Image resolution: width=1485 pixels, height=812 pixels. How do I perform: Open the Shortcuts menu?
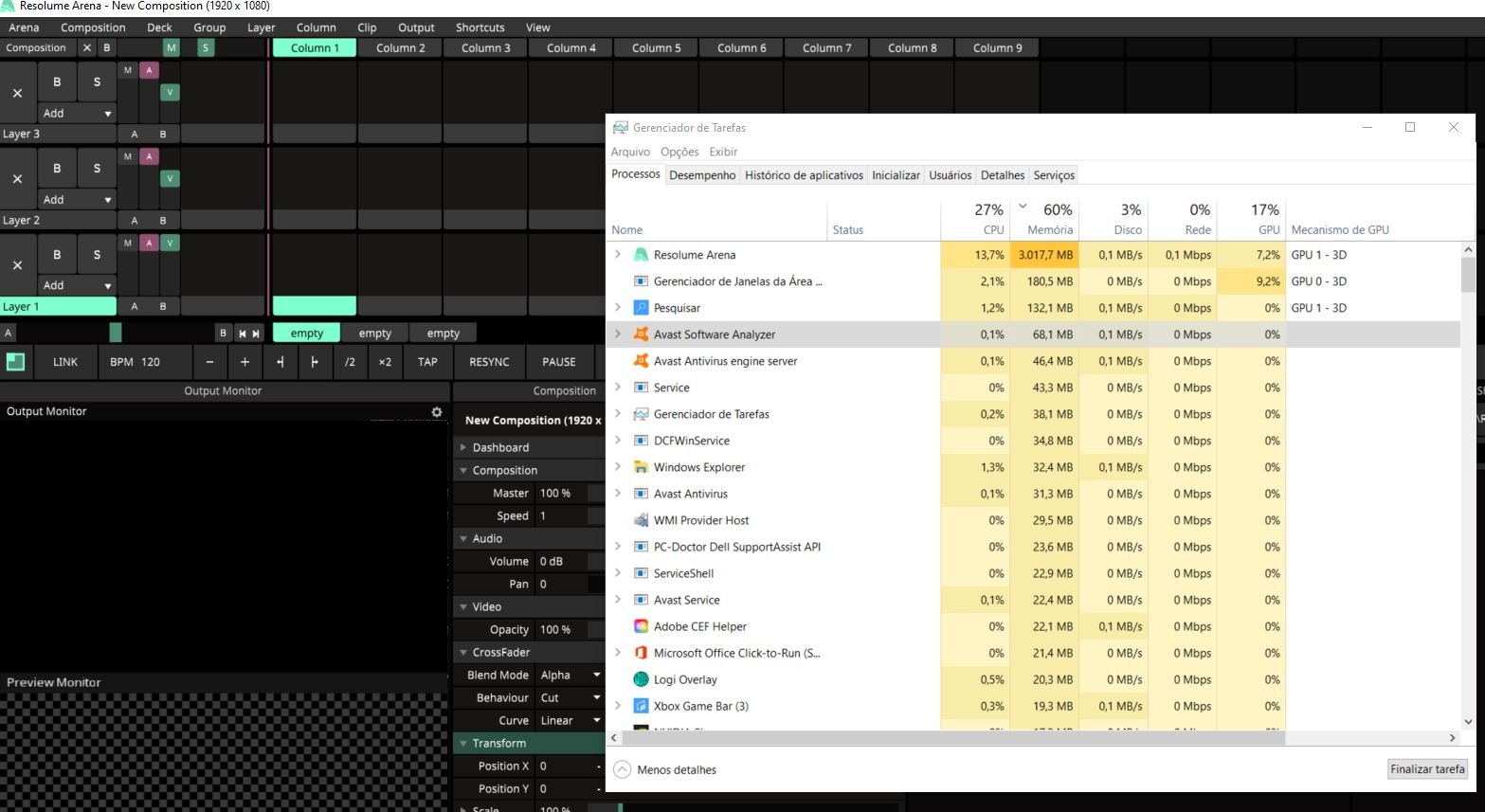[x=480, y=27]
